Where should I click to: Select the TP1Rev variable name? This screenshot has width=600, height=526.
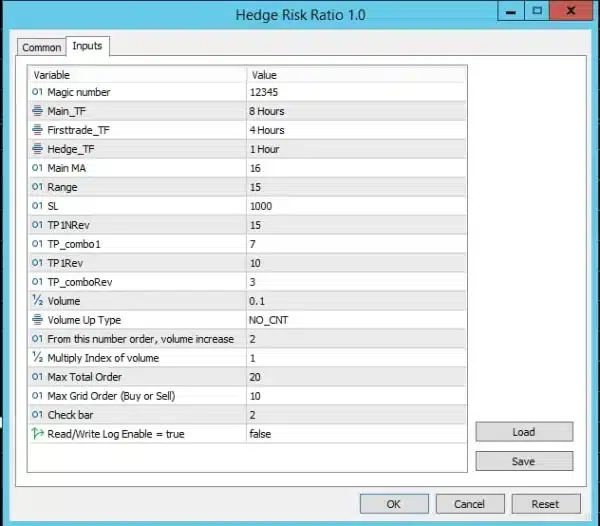(x=65, y=263)
